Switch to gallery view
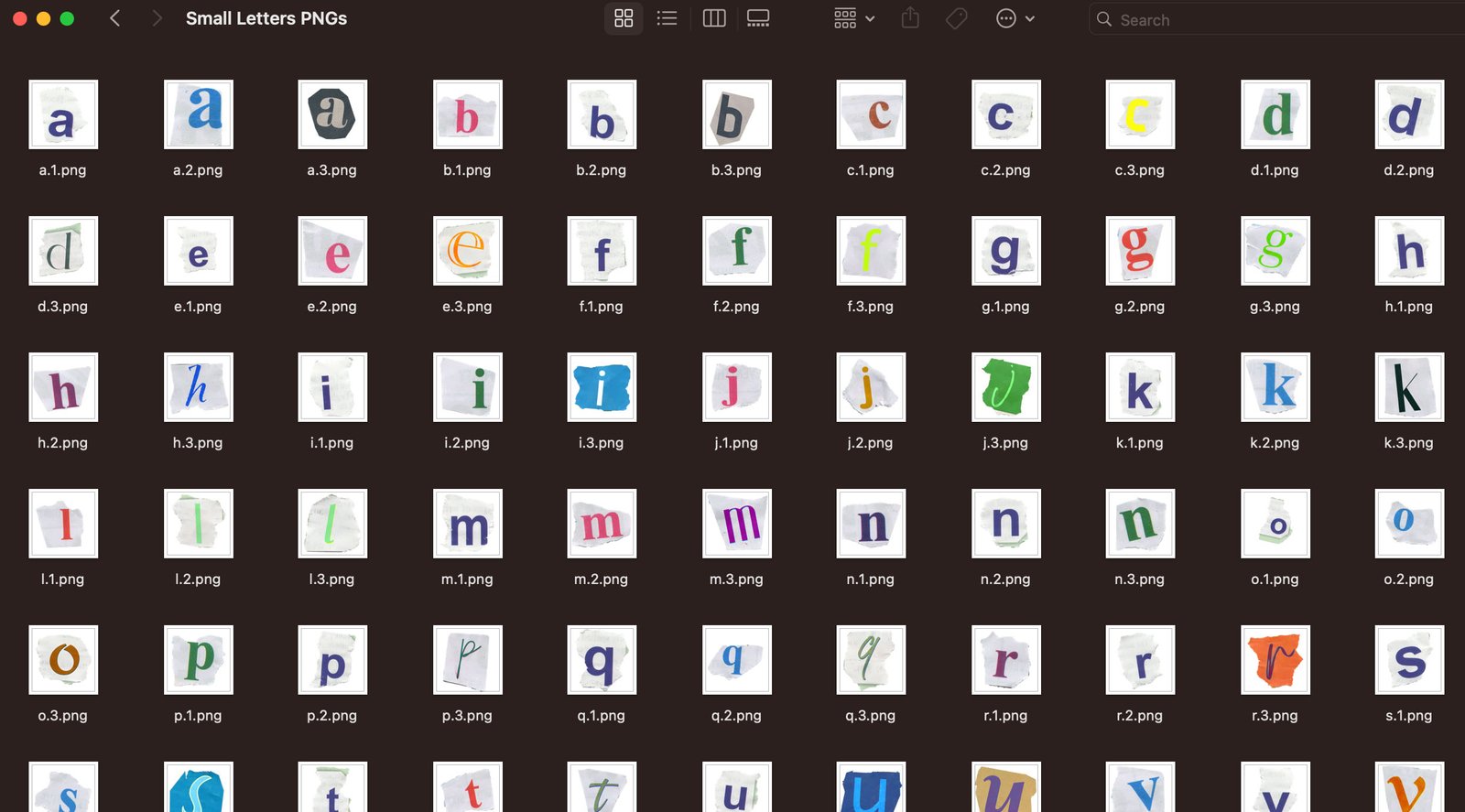The width and height of the screenshot is (1465, 812). tap(758, 18)
